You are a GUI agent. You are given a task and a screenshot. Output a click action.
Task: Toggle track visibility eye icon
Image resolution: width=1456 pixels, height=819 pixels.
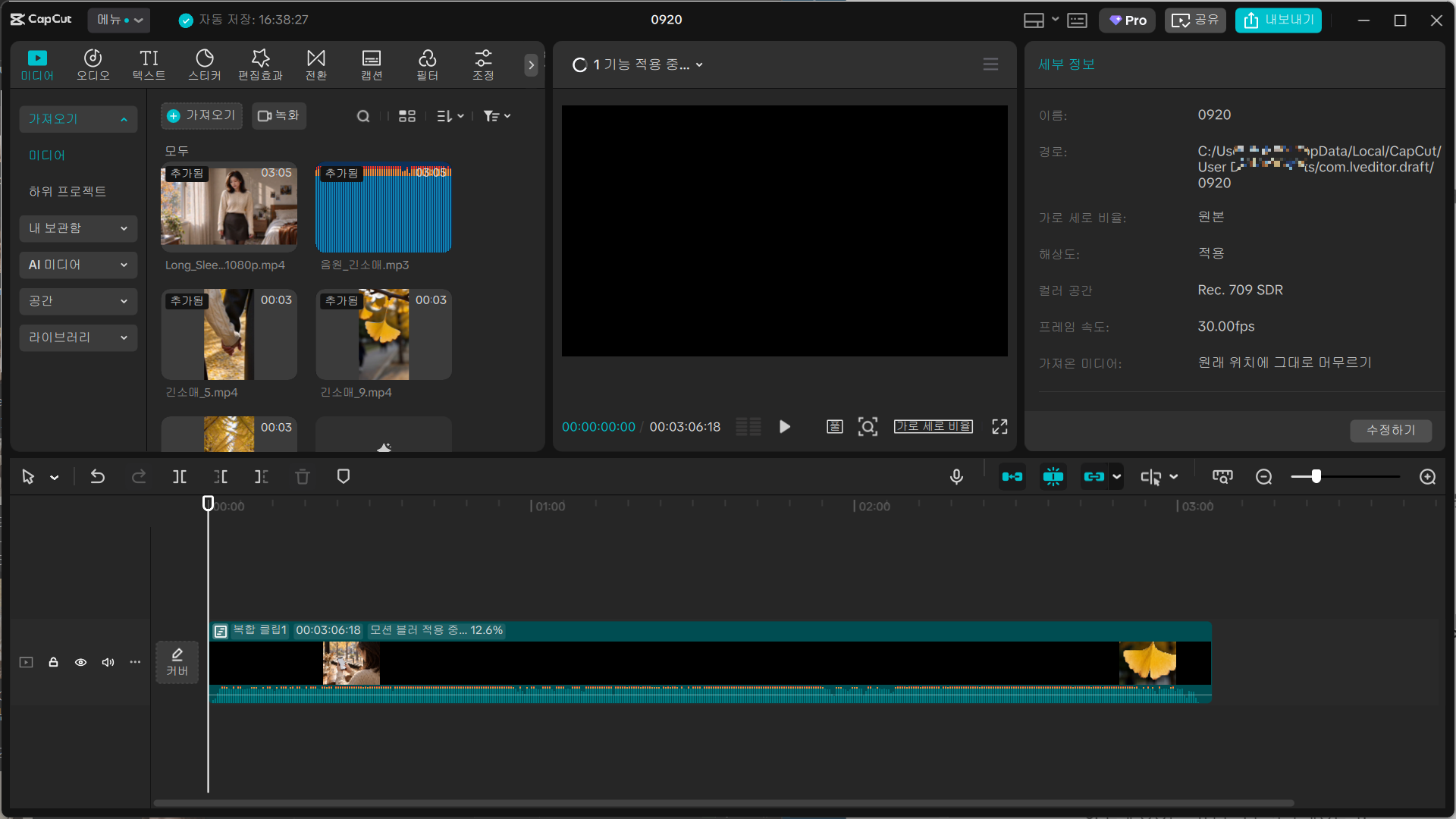[80, 663]
